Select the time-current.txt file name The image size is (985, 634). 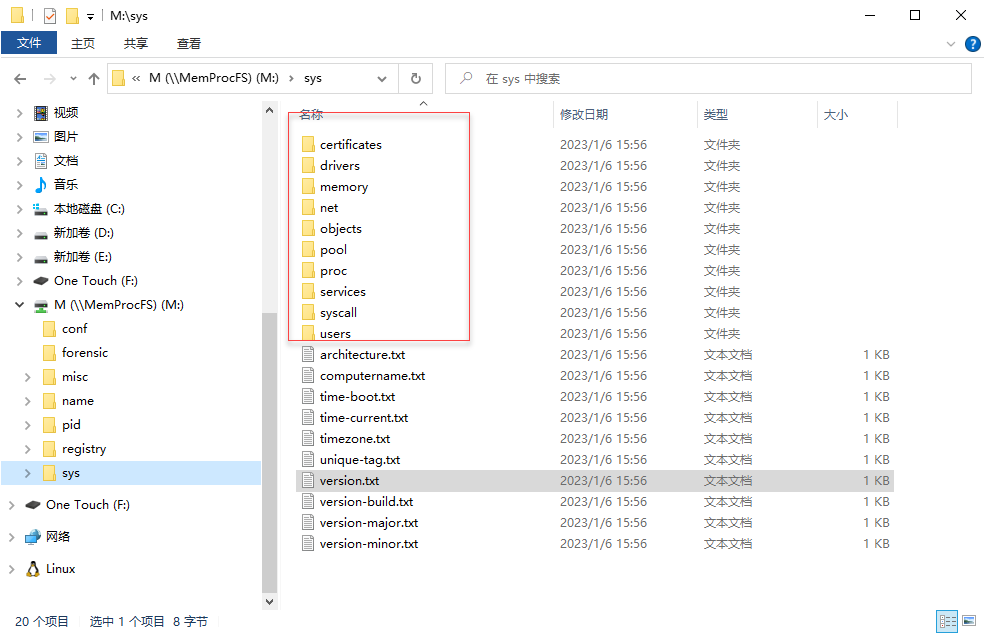tap(364, 418)
